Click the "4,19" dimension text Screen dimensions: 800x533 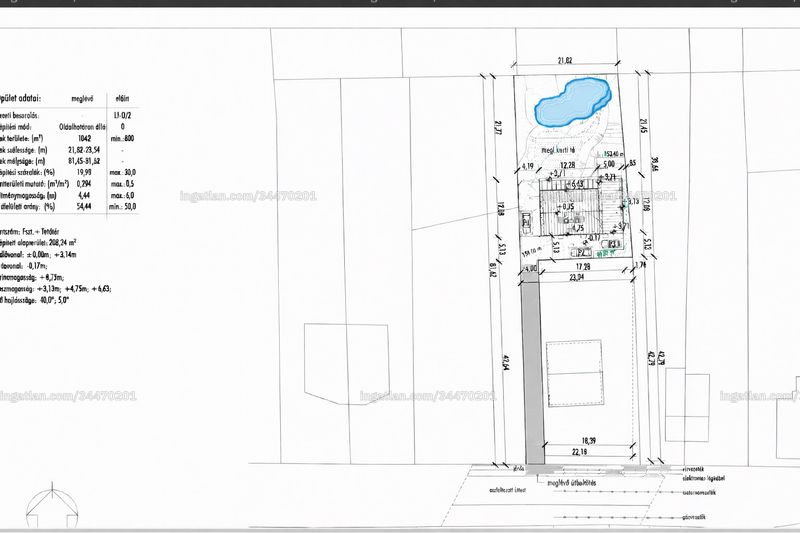pyautogui.click(x=528, y=166)
